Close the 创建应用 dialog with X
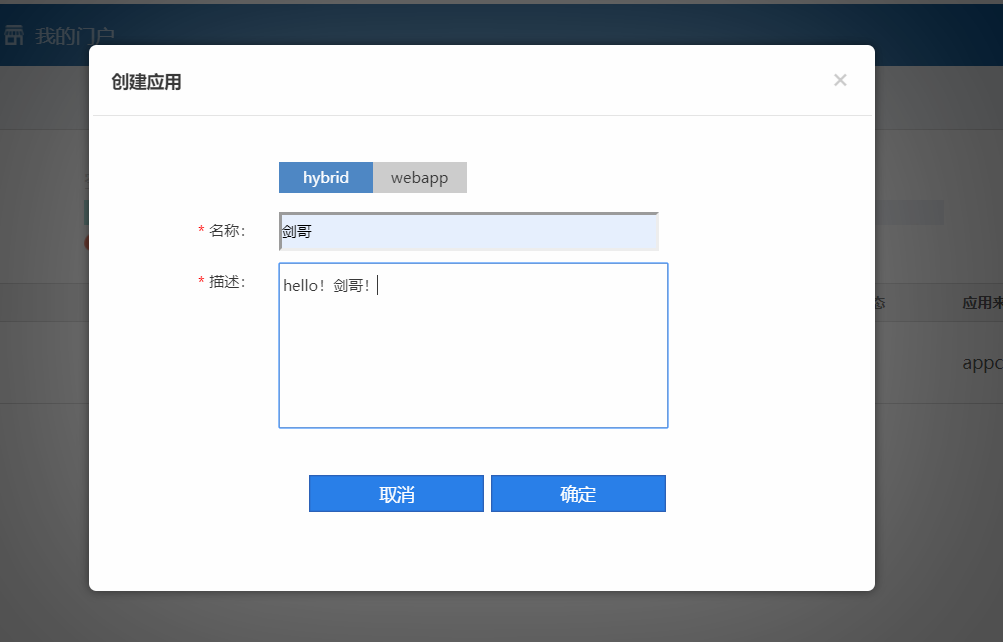The image size is (1003, 642). tap(840, 80)
